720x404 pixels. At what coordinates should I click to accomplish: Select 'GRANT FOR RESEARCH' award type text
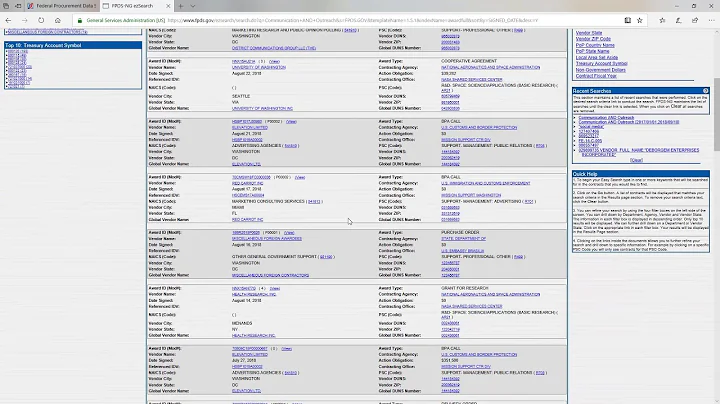point(464,288)
